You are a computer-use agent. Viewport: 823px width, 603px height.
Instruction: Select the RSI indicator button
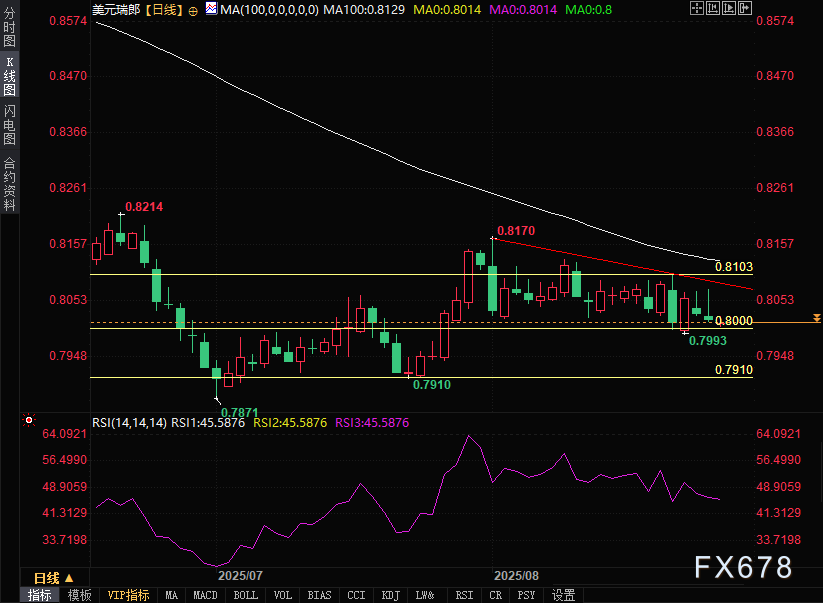click(464, 595)
